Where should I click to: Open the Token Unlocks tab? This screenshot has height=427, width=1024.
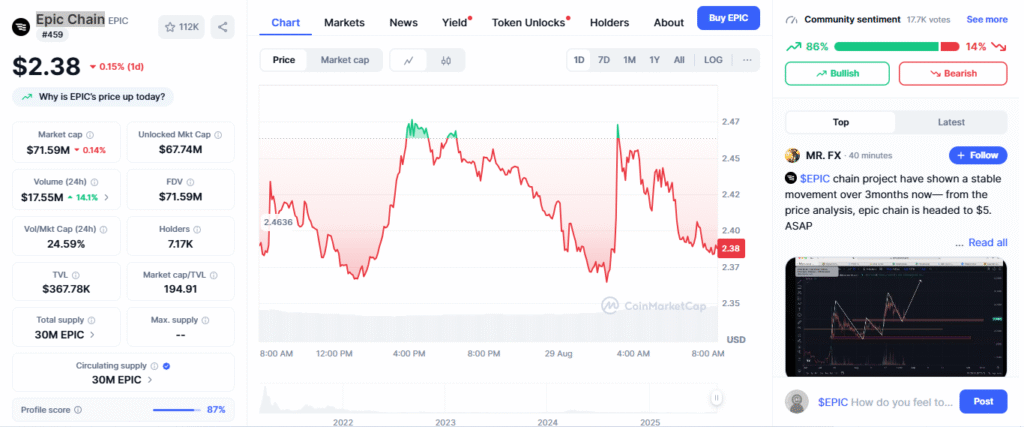click(529, 22)
